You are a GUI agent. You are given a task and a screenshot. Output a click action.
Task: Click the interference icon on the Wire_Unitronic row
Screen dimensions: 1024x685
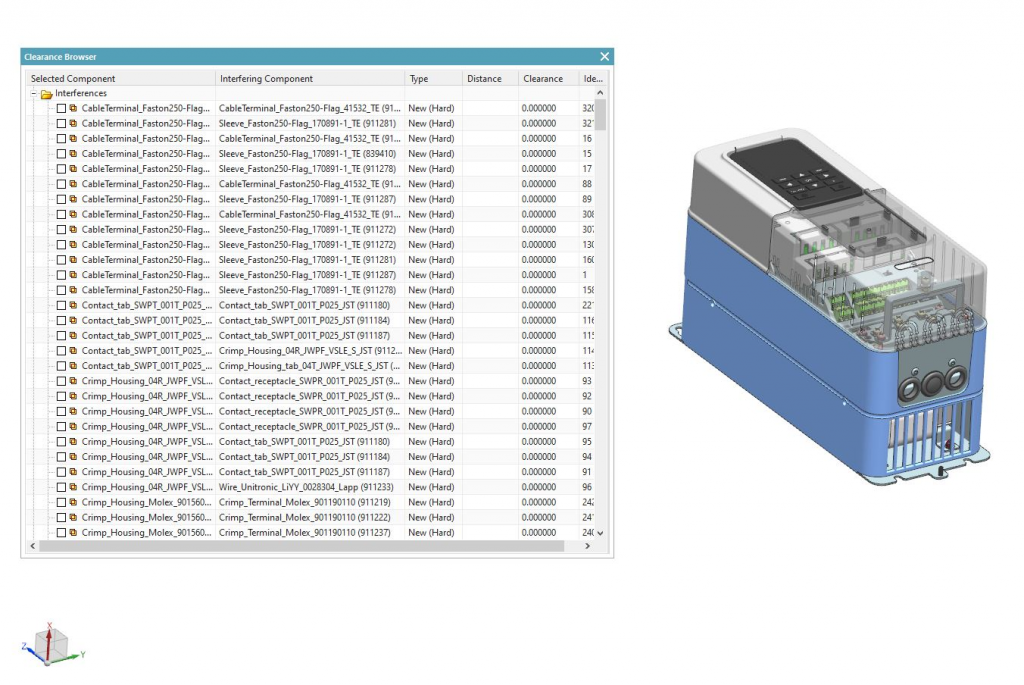pos(73,487)
